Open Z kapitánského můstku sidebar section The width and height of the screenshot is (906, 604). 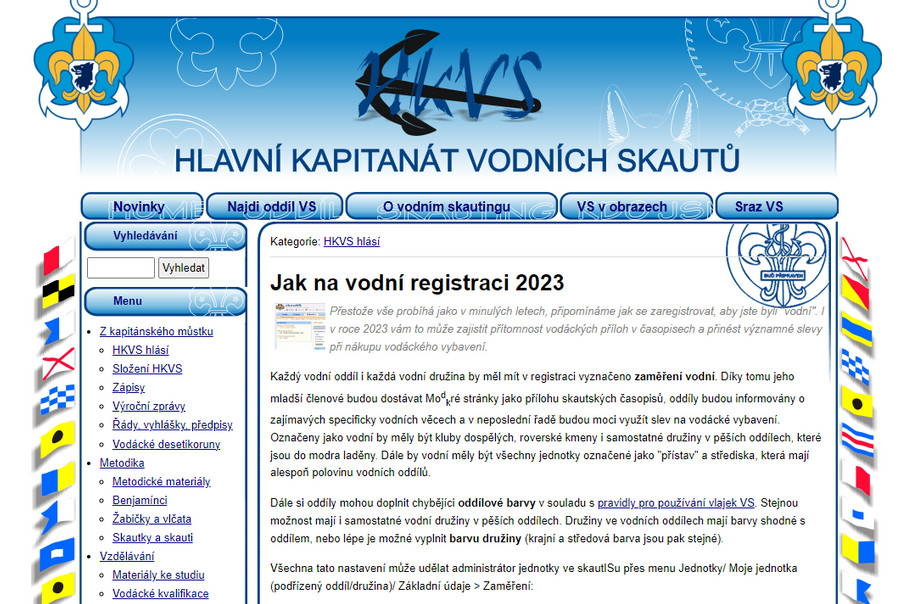pos(156,331)
